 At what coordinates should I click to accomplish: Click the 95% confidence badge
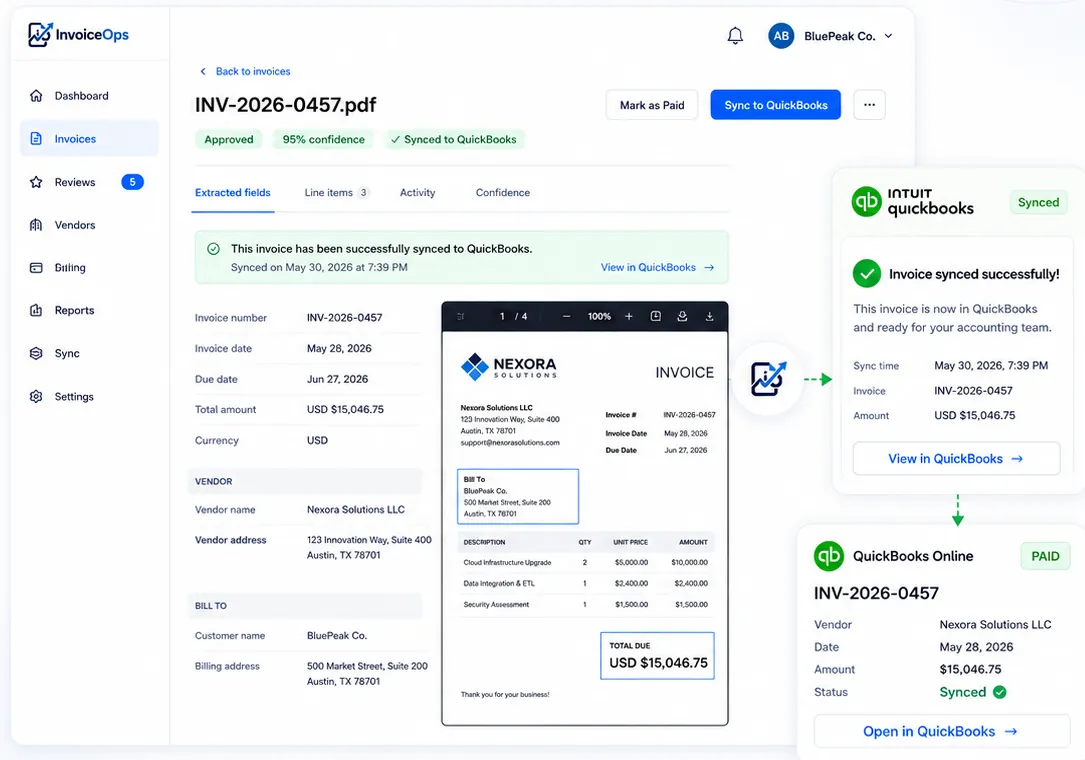(x=323, y=139)
